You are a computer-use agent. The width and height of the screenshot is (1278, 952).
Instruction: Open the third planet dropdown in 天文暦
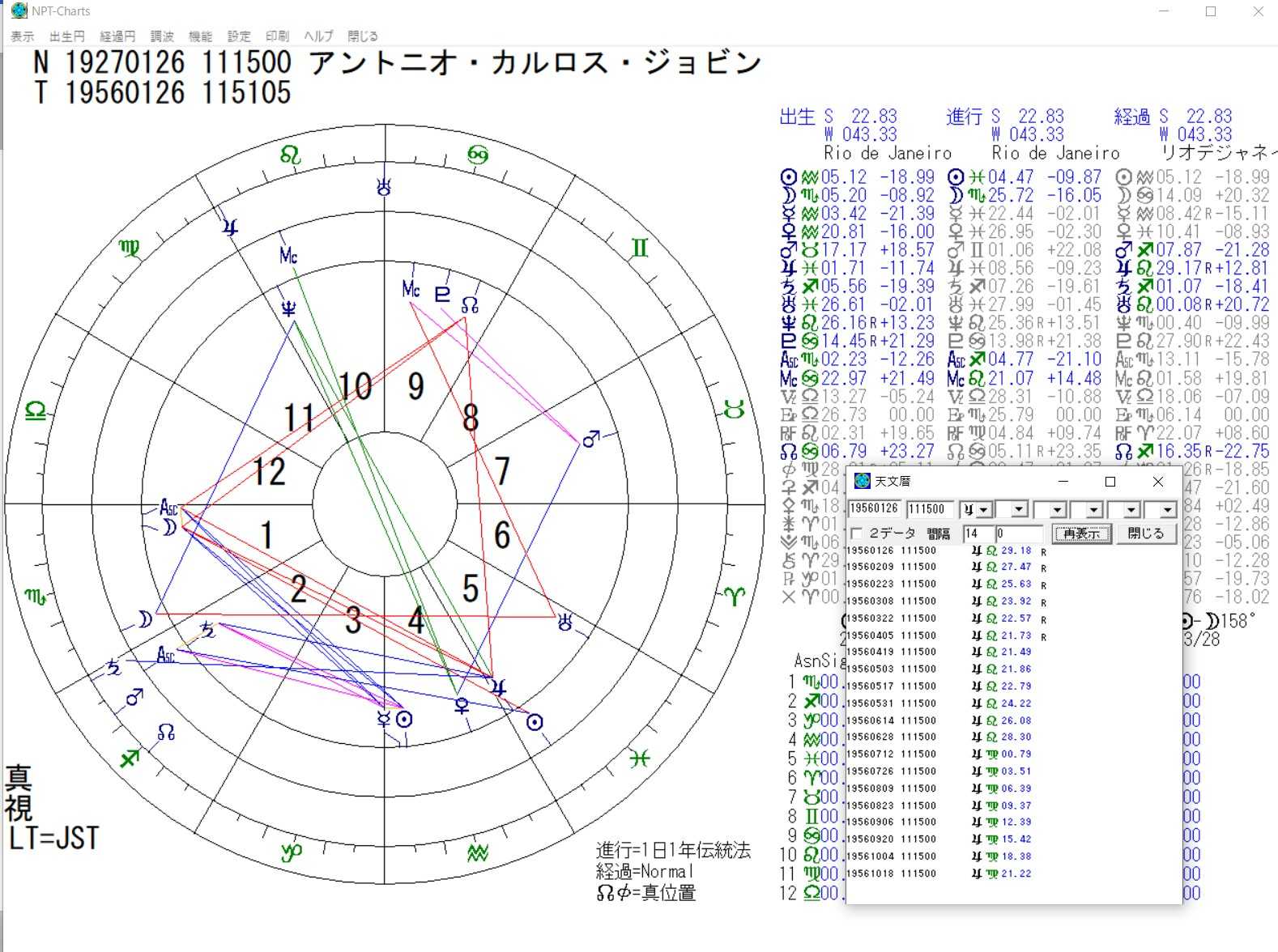pyautogui.click(x=1057, y=510)
